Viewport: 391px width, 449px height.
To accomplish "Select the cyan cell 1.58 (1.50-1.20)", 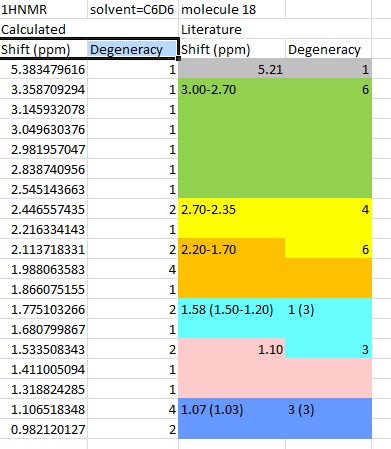I will (232, 309).
